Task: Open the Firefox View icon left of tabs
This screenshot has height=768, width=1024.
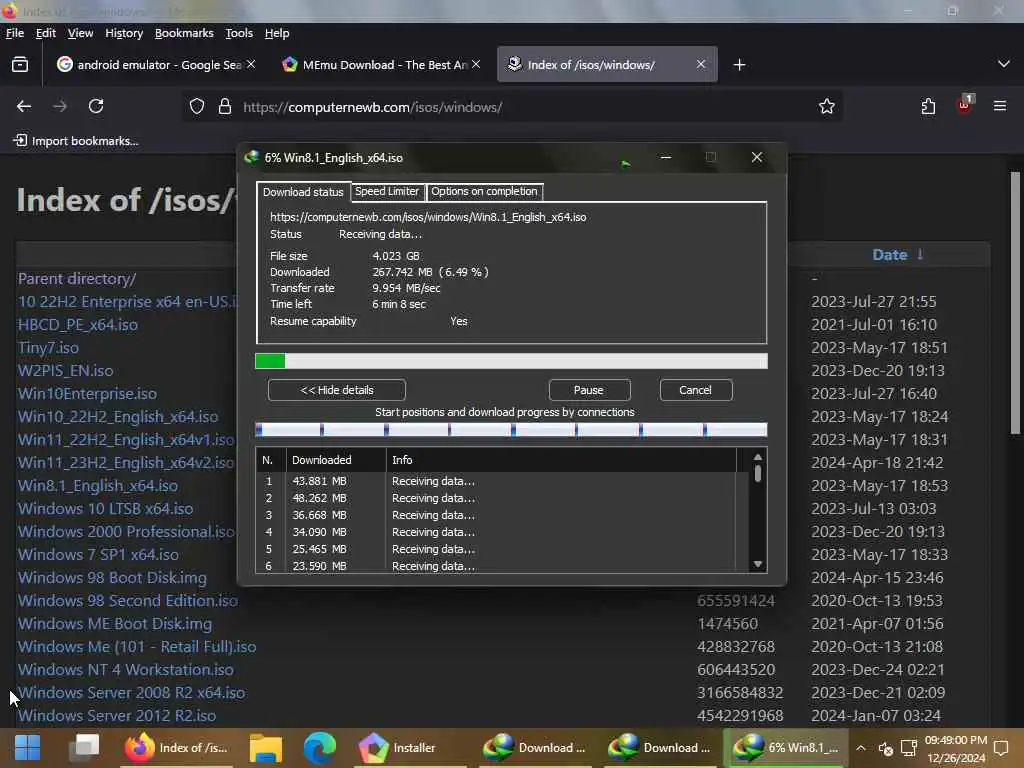Action: (20, 64)
